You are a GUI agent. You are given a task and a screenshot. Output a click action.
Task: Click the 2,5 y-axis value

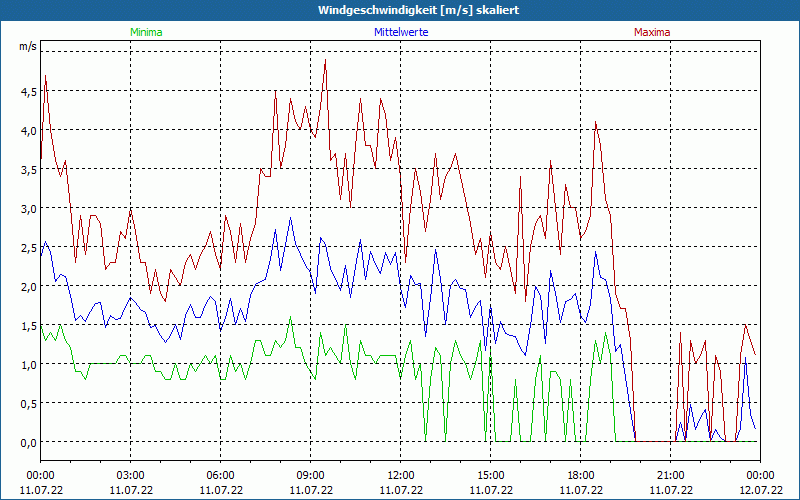tap(28, 248)
